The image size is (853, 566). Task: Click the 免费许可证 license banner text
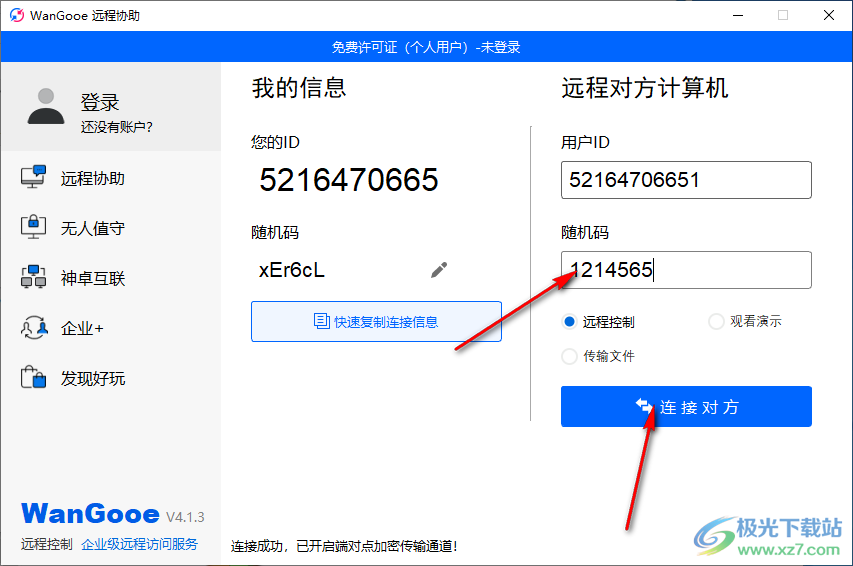[x=426, y=47]
